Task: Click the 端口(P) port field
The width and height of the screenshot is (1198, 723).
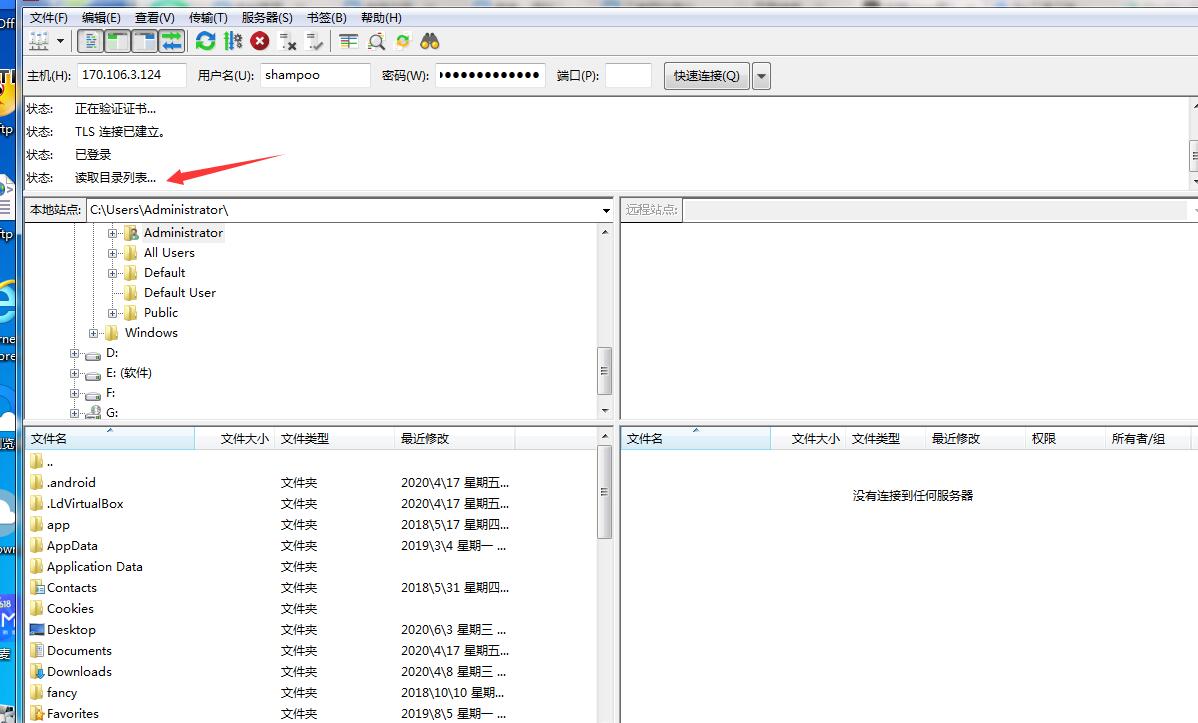Action: pyautogui.click(x=628, y=75)
